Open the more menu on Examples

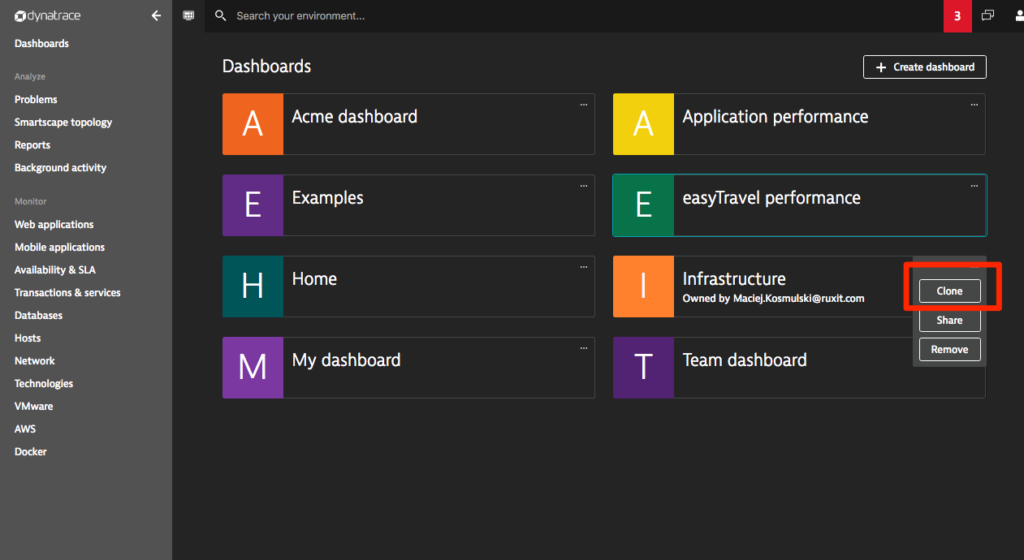pyautogui.click(x=584, y=186)
